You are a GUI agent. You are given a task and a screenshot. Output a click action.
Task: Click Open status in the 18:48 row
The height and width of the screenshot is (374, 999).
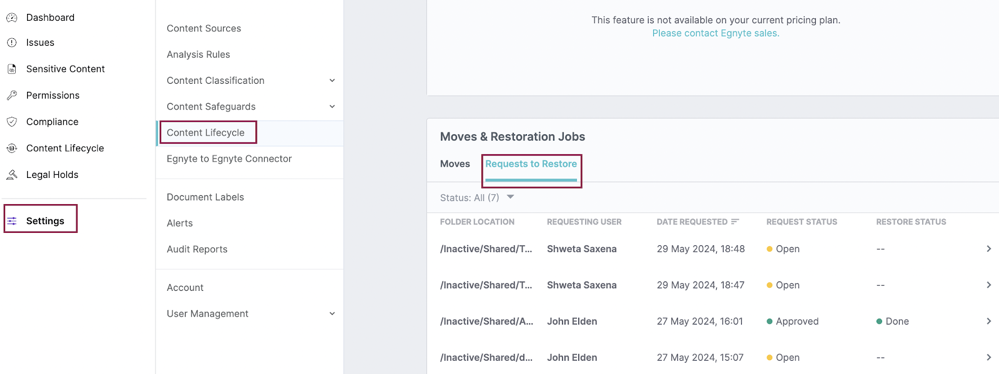tap(783, 249)
